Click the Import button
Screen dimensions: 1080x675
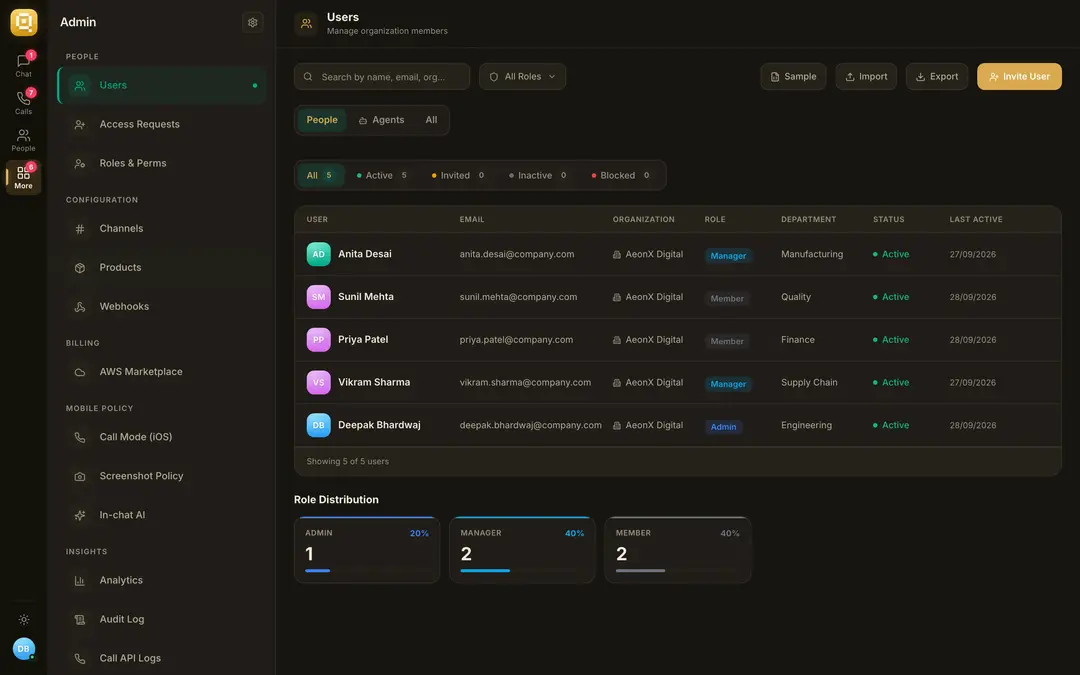click(x=866, y=76)
